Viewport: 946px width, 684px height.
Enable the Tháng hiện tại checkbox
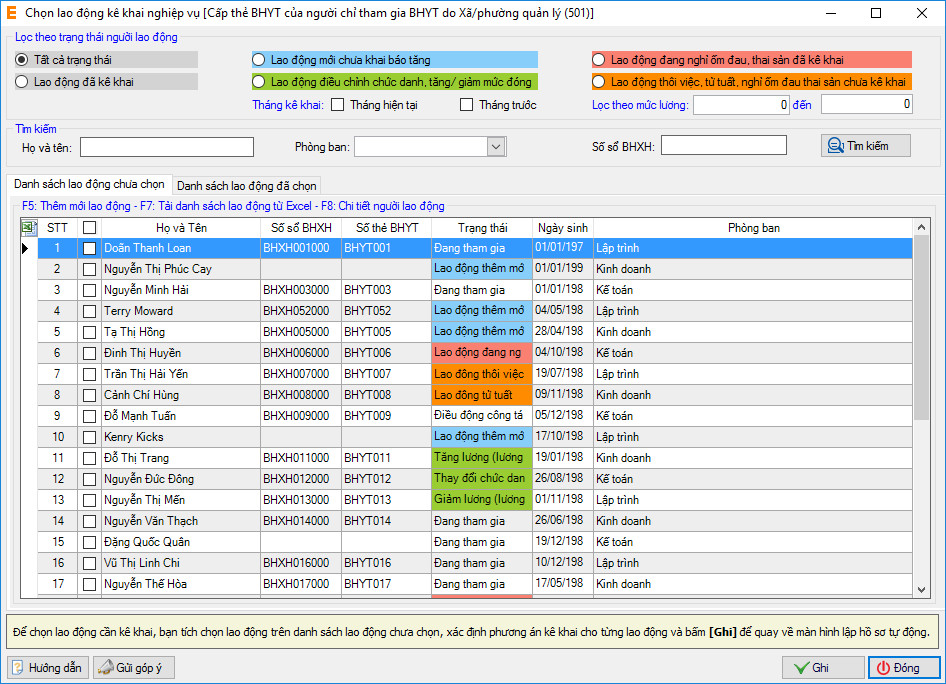(x=337, y=105)
